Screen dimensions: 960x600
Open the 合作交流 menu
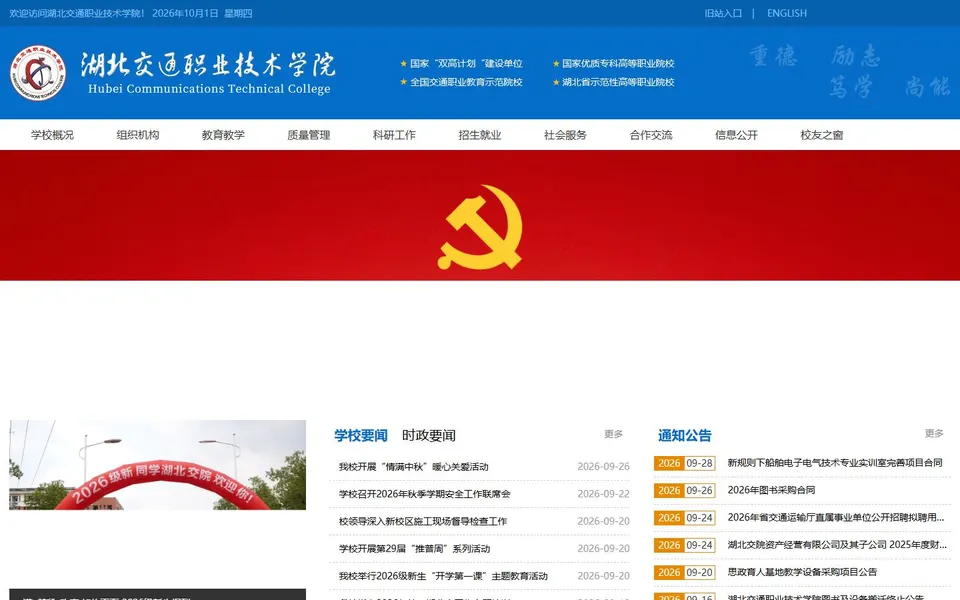pos(651,135)
